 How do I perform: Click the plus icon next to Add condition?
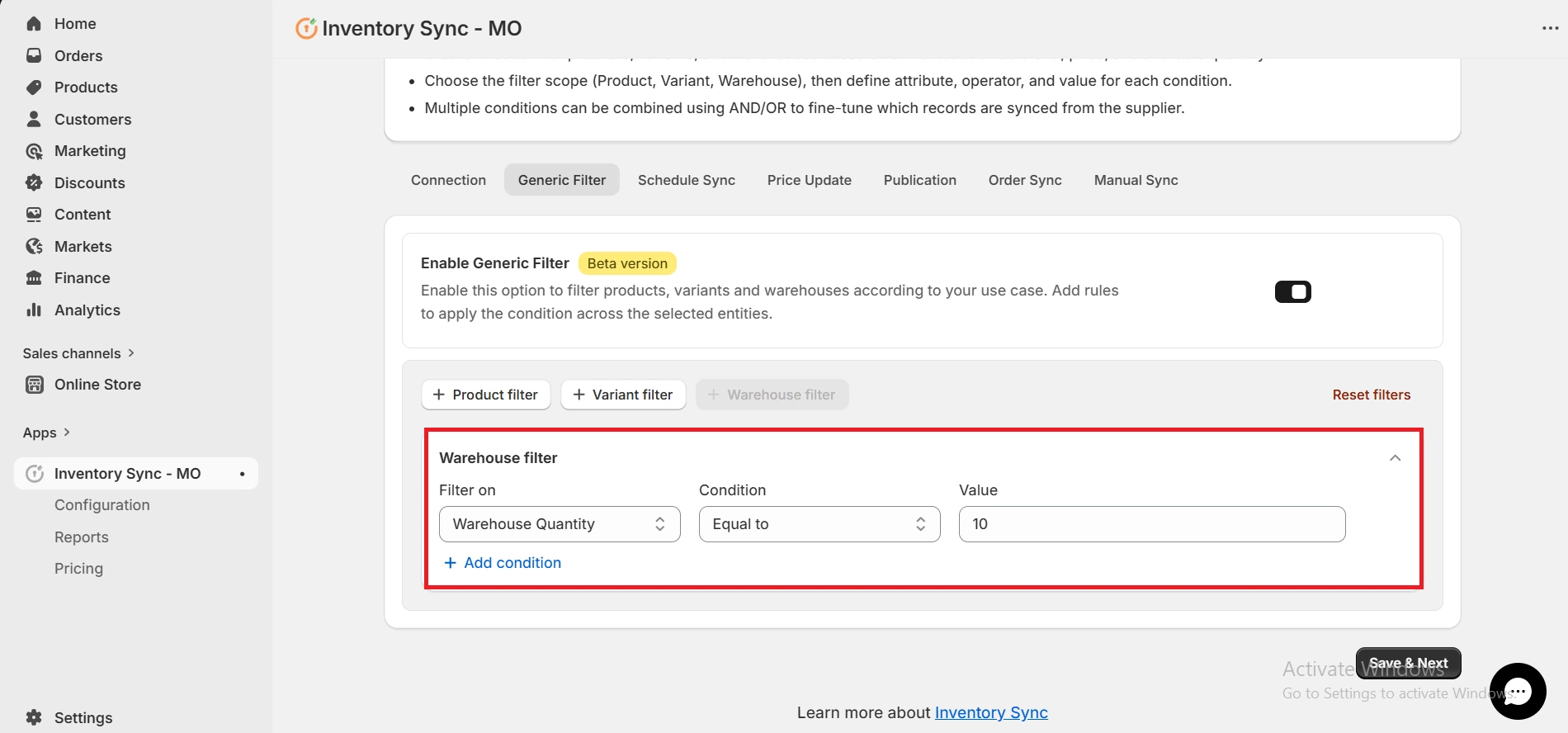point(450,563)
